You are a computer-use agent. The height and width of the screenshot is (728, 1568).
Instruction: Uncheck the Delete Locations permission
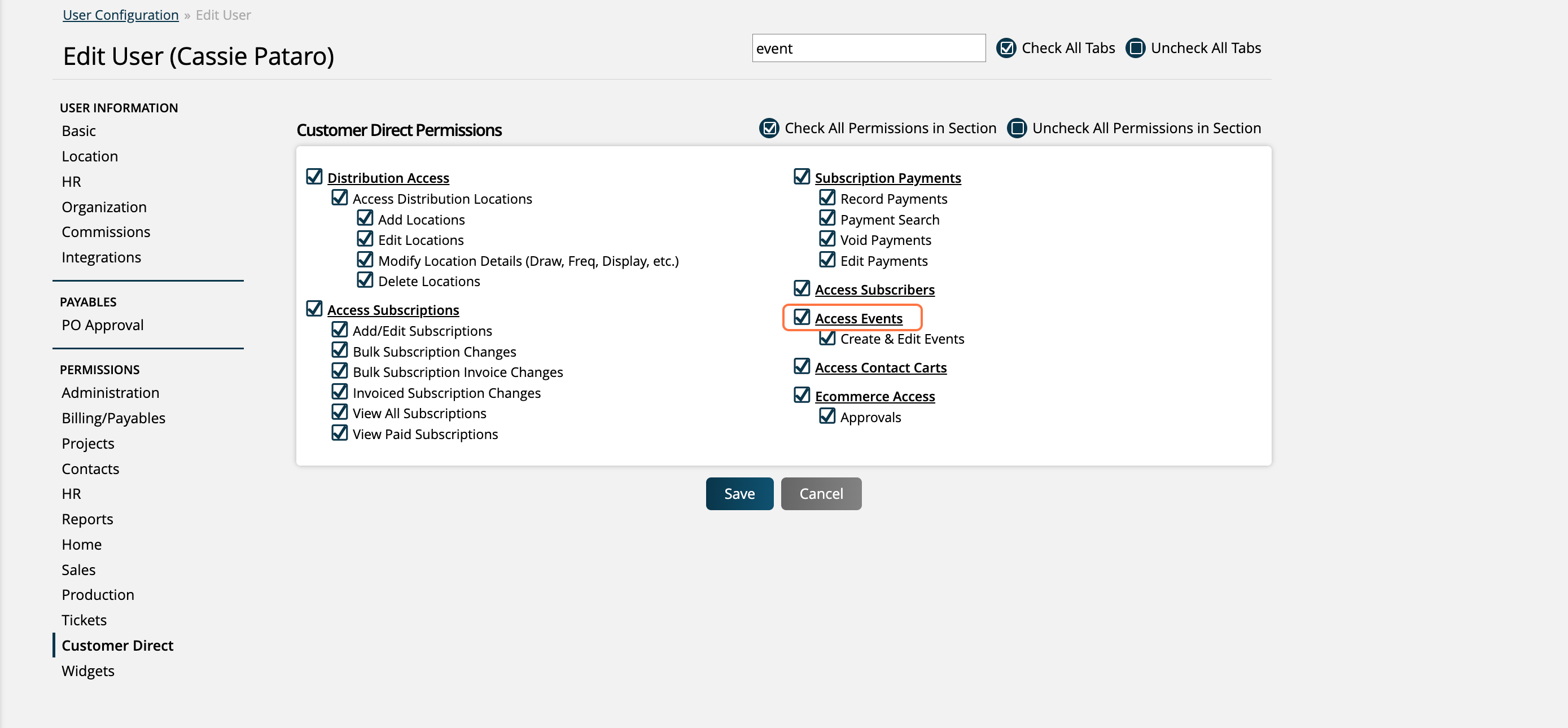point(365,280)
